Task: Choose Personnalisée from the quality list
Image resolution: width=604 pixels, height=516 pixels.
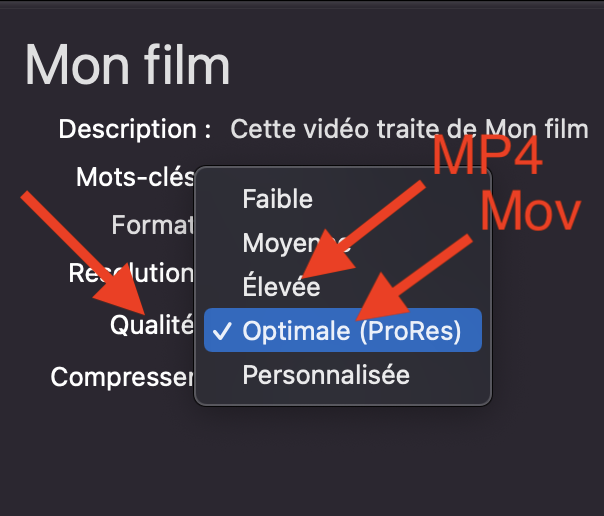Action: [x=325, y=376]
